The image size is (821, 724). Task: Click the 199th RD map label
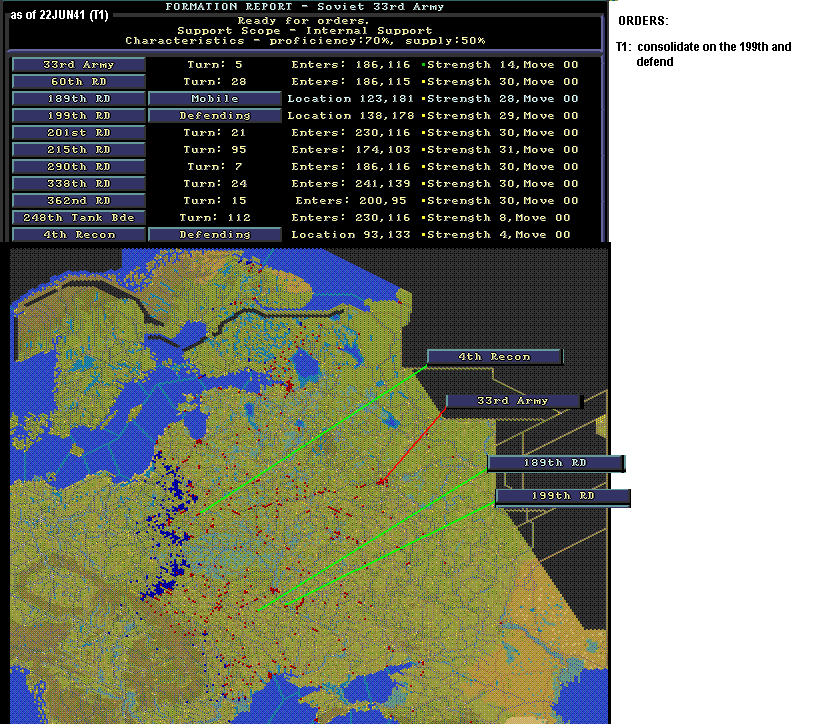563,496
